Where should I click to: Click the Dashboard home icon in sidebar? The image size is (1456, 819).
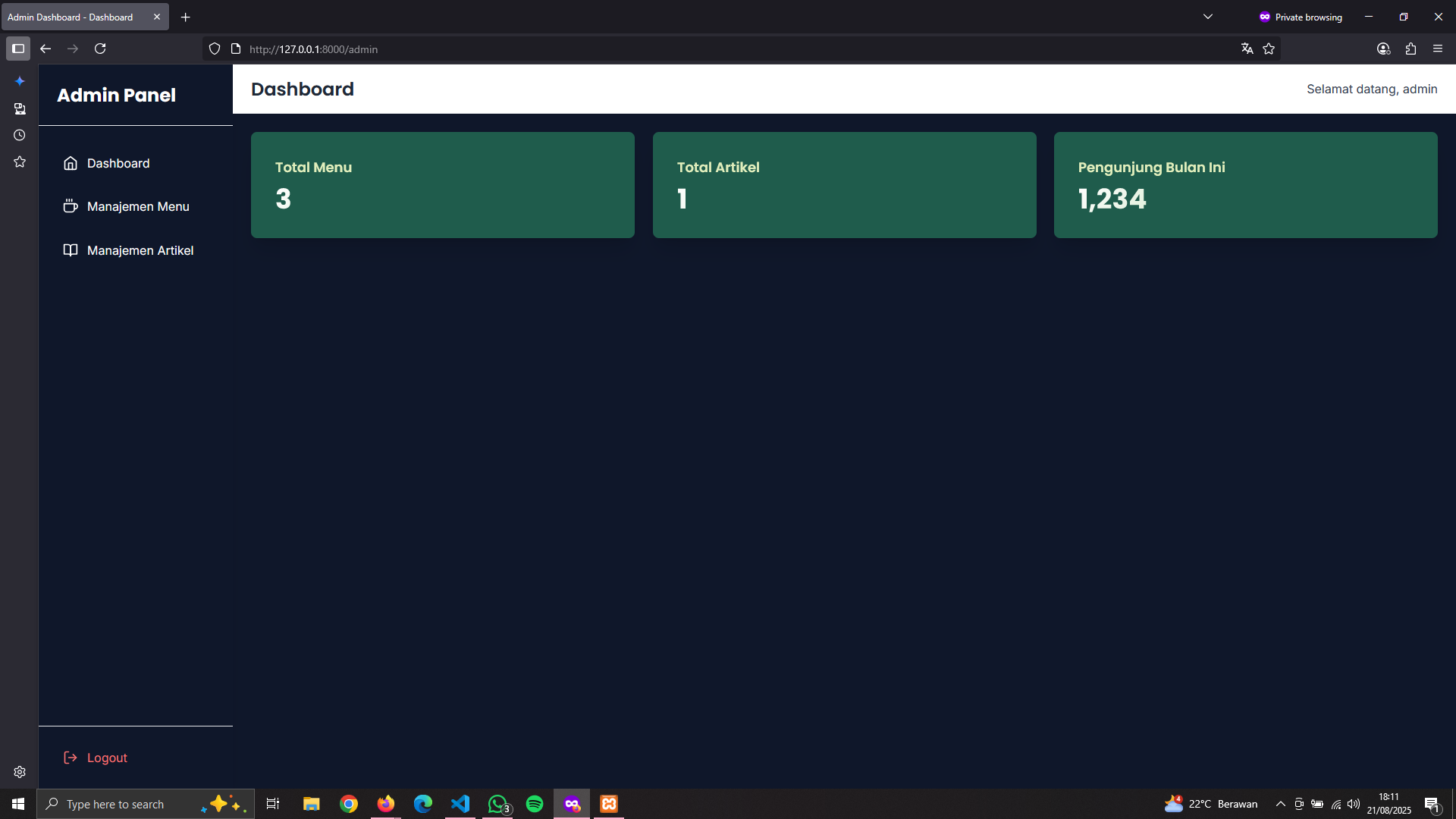(71, 163)
